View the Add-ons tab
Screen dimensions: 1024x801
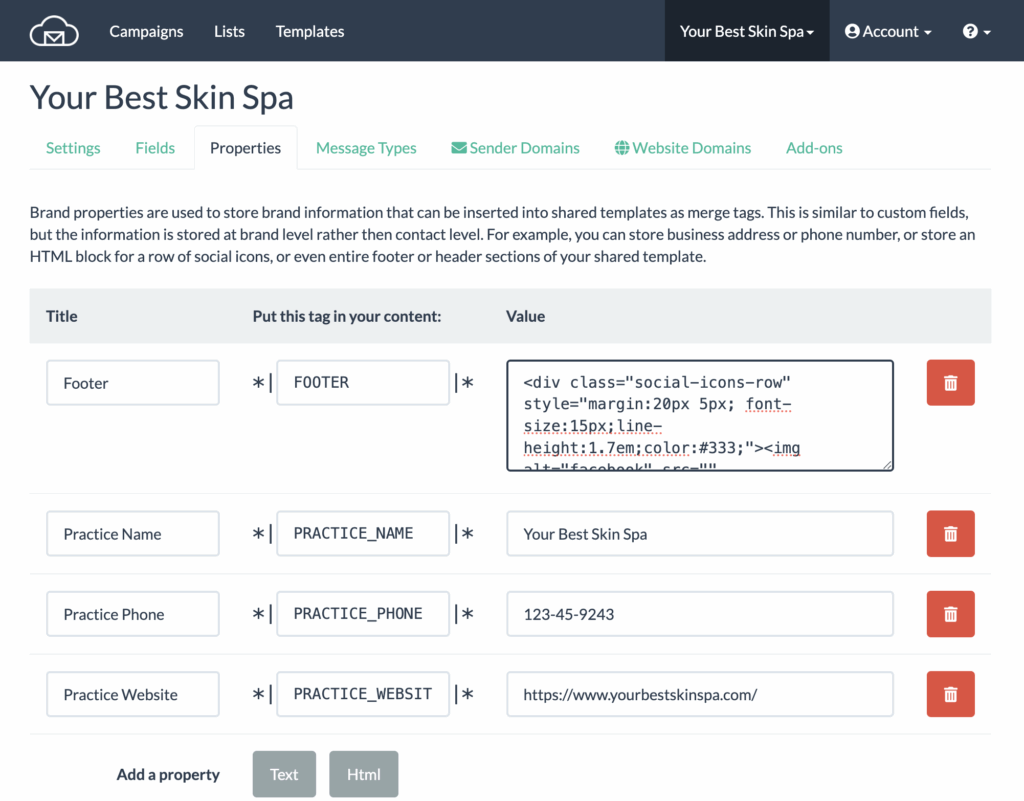[x=814, y=148]
